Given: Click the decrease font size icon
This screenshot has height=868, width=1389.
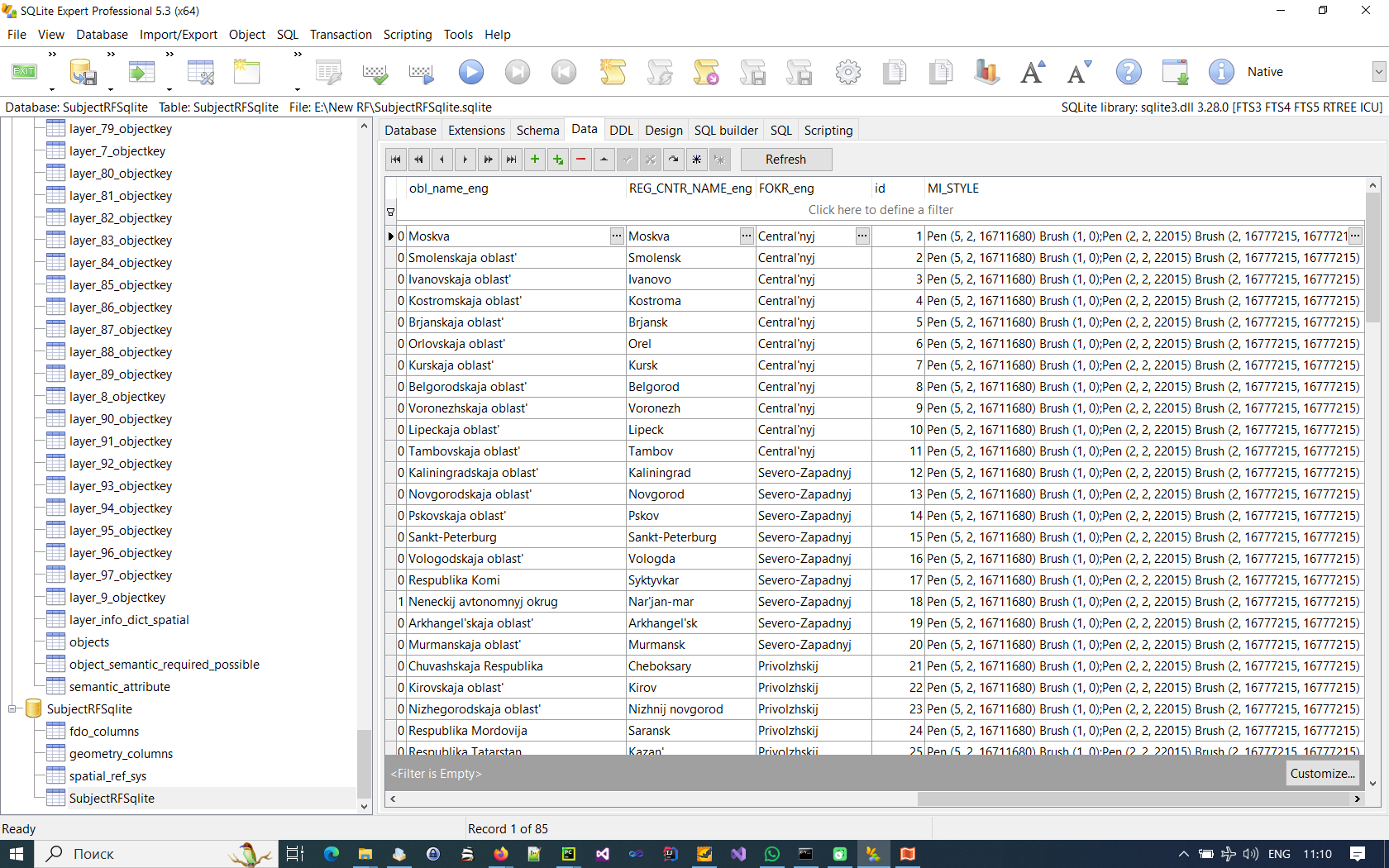Looking at the screenshot, I should coord(1079,72).
